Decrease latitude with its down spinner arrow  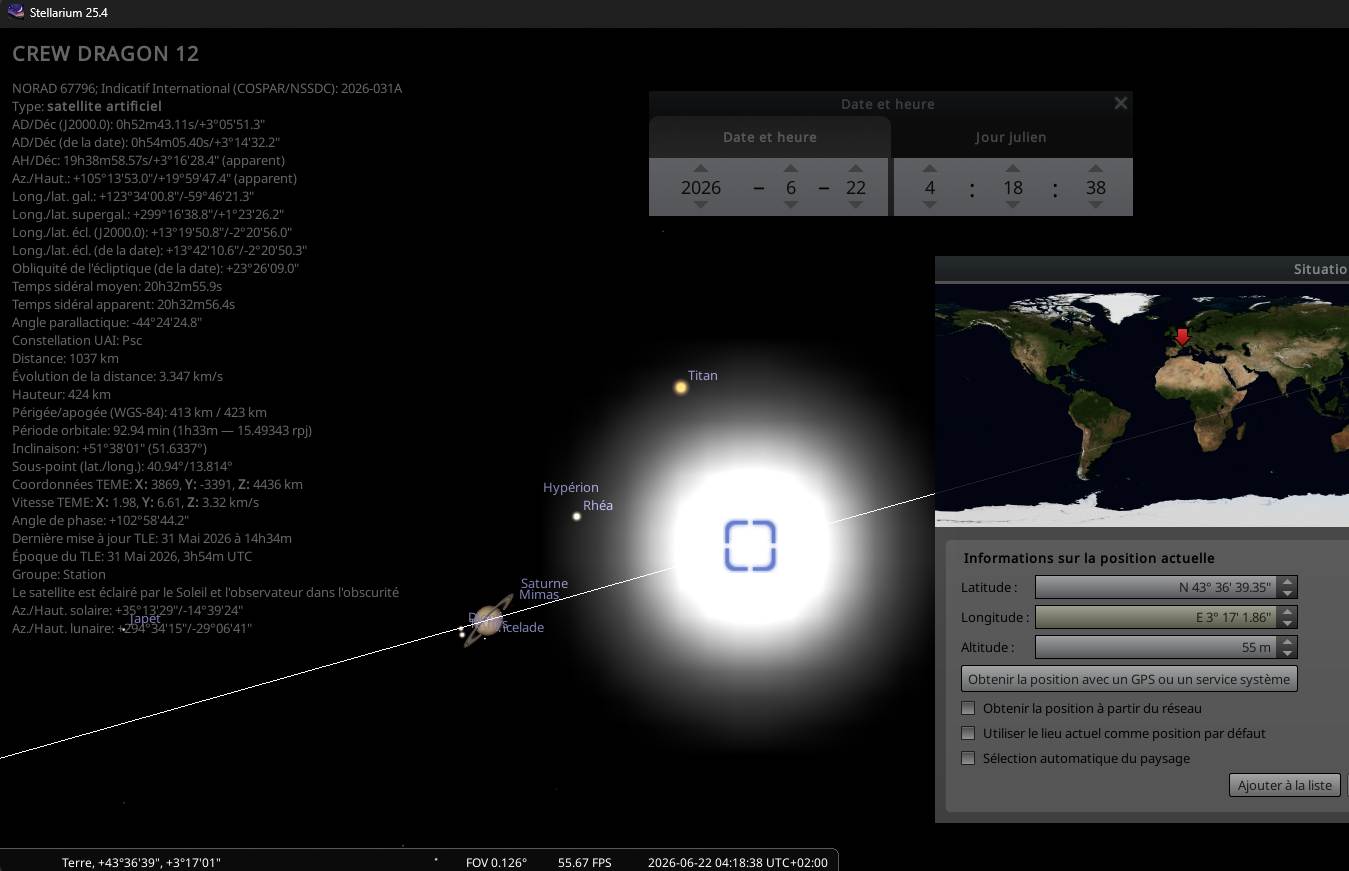click(x=1288, y=594)
